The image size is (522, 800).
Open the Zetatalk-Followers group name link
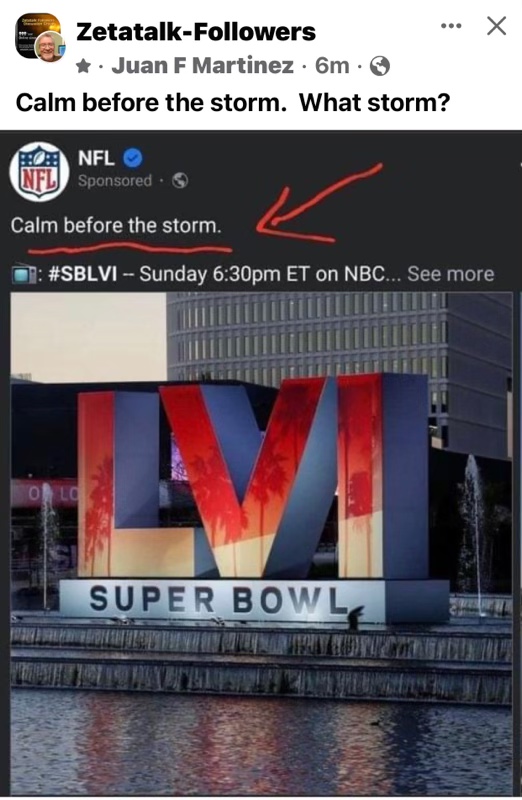pos(196,32)
